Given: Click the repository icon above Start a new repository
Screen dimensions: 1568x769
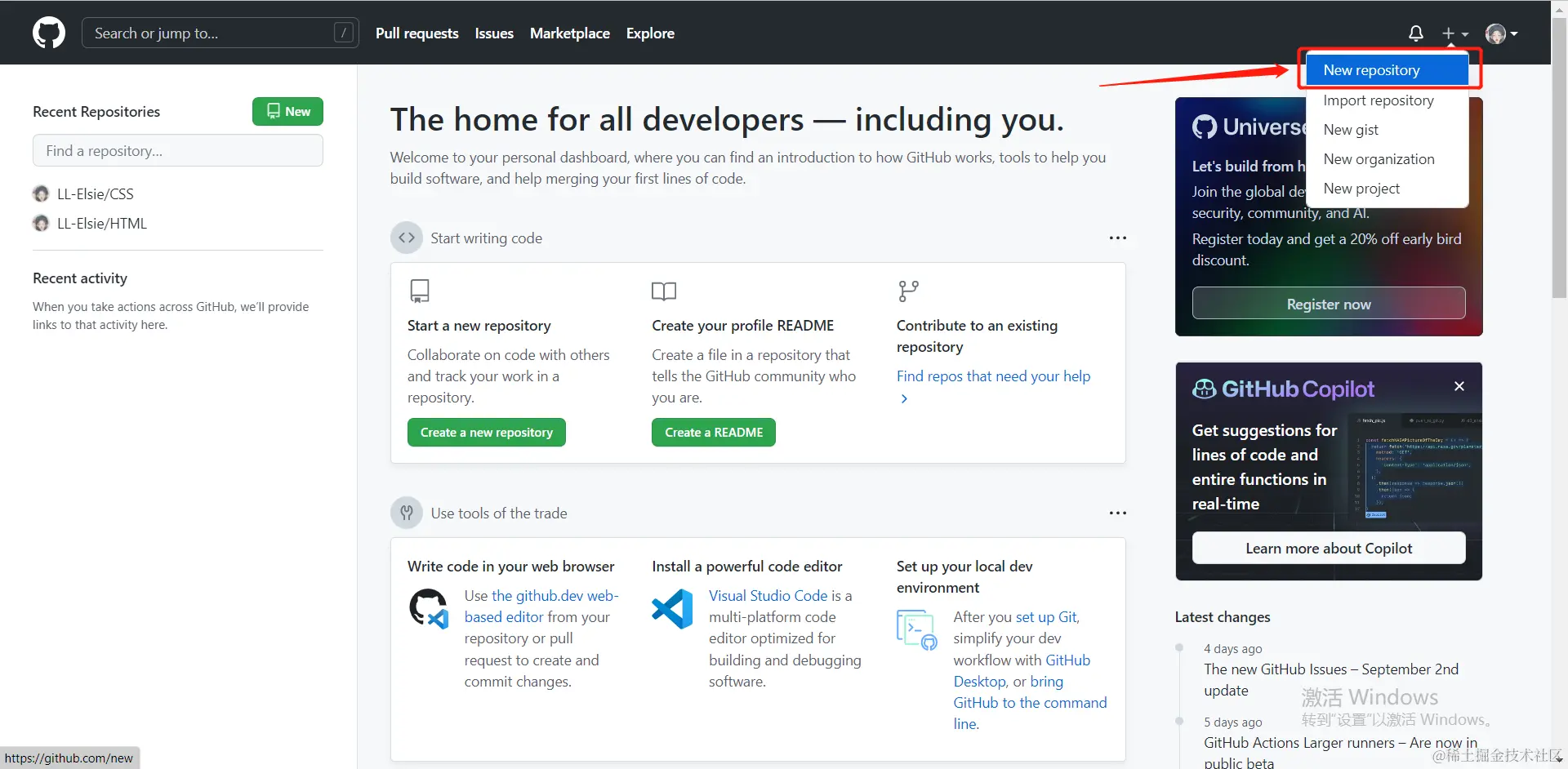Looking at the screenshot, I should [x=419, y=291].
